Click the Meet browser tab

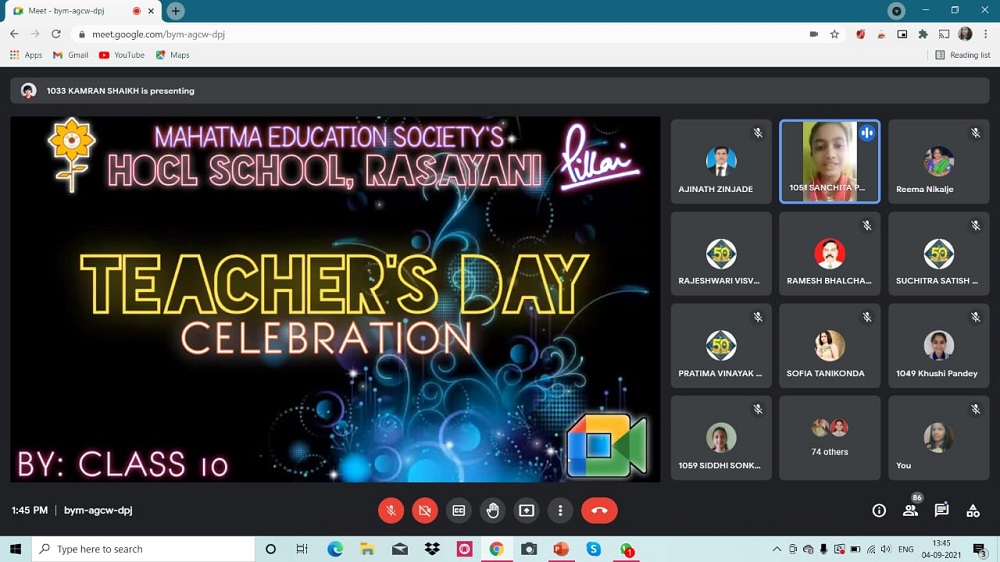click(75, 11)
